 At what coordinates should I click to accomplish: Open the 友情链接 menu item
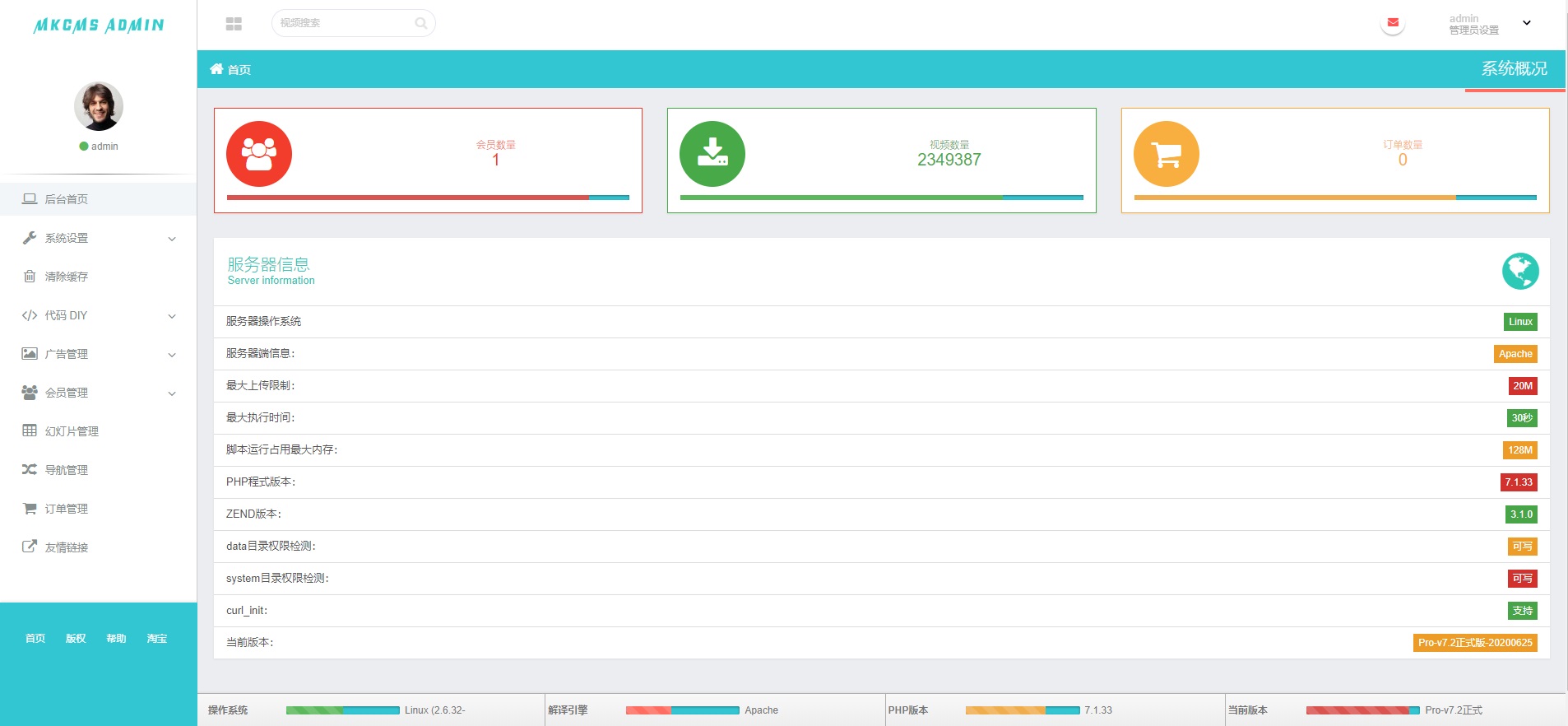pyautogui.click(x=98, y=547)
